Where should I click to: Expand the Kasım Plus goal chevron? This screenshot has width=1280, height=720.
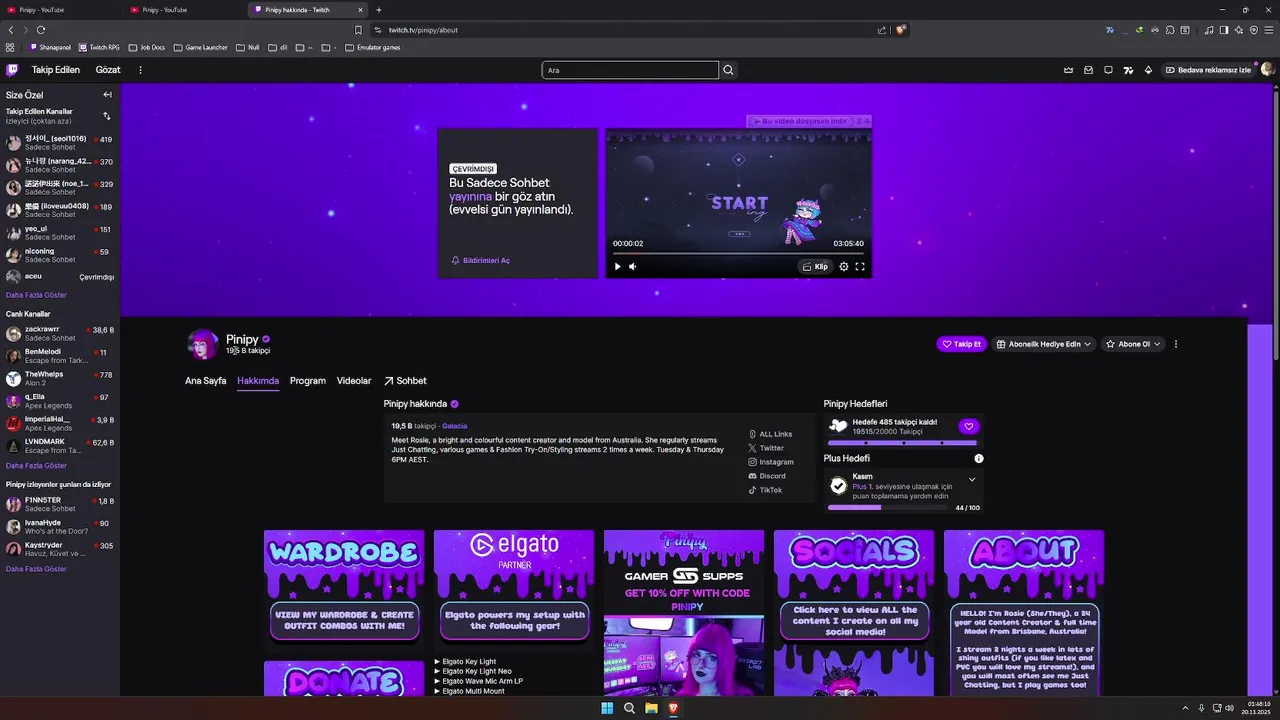pyautogui.click(x=971, y=480)
